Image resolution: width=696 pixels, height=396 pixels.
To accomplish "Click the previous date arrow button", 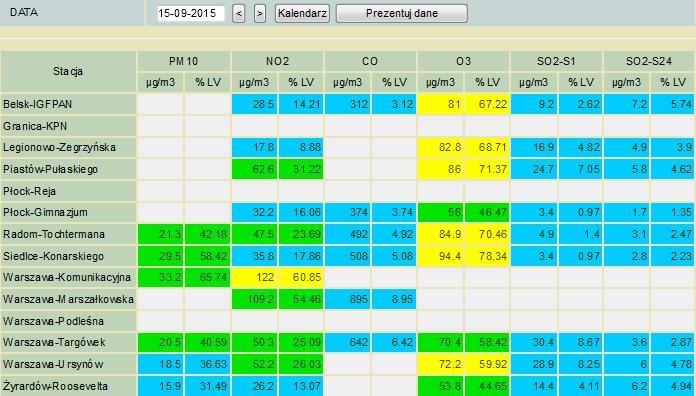I will coord(239,14).
